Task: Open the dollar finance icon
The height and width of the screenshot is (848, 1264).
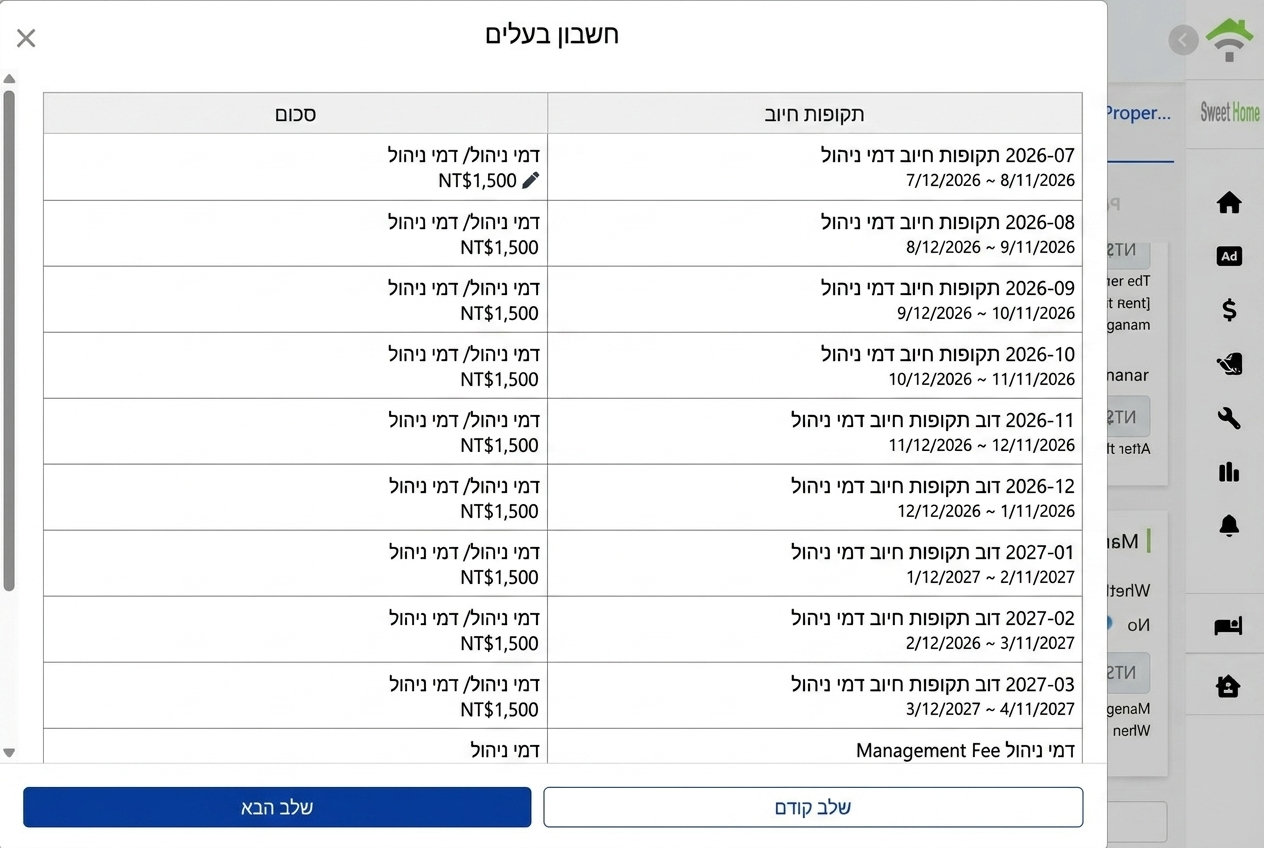Action: [x=1229, y=309]
